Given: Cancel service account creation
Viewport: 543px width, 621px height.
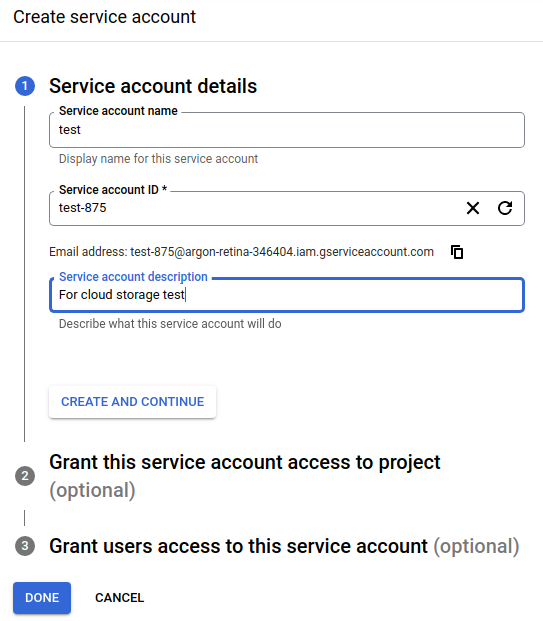Looking at the screenshot, I should pos(119,598).
